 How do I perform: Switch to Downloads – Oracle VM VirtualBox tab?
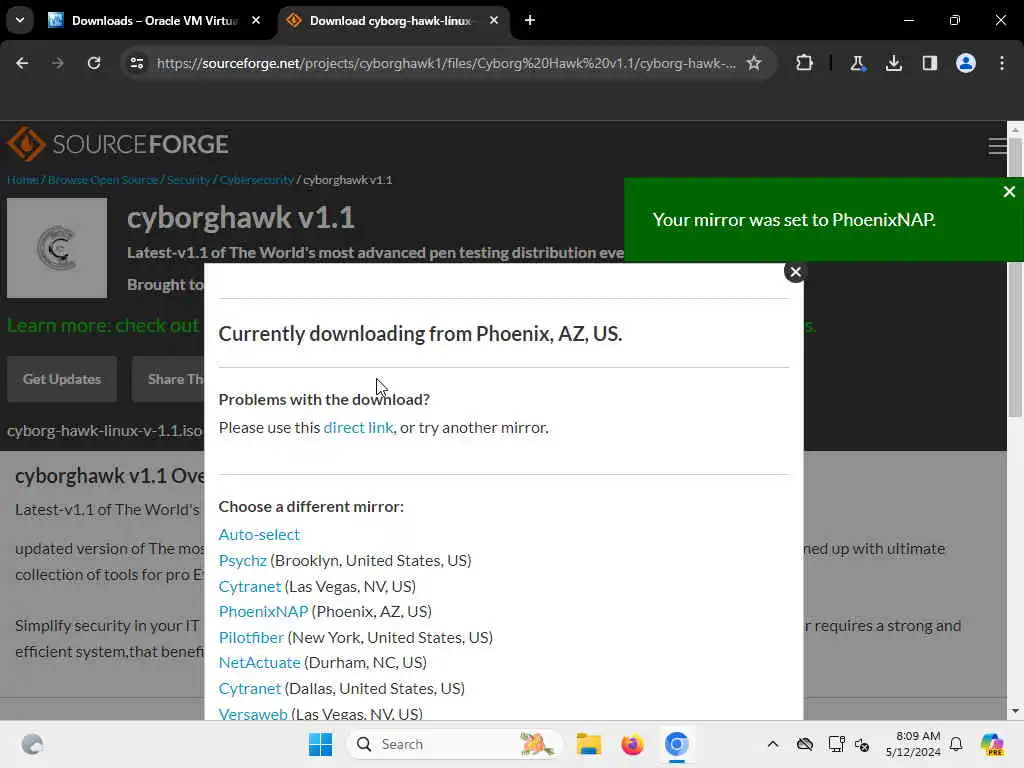coord(154,20)
